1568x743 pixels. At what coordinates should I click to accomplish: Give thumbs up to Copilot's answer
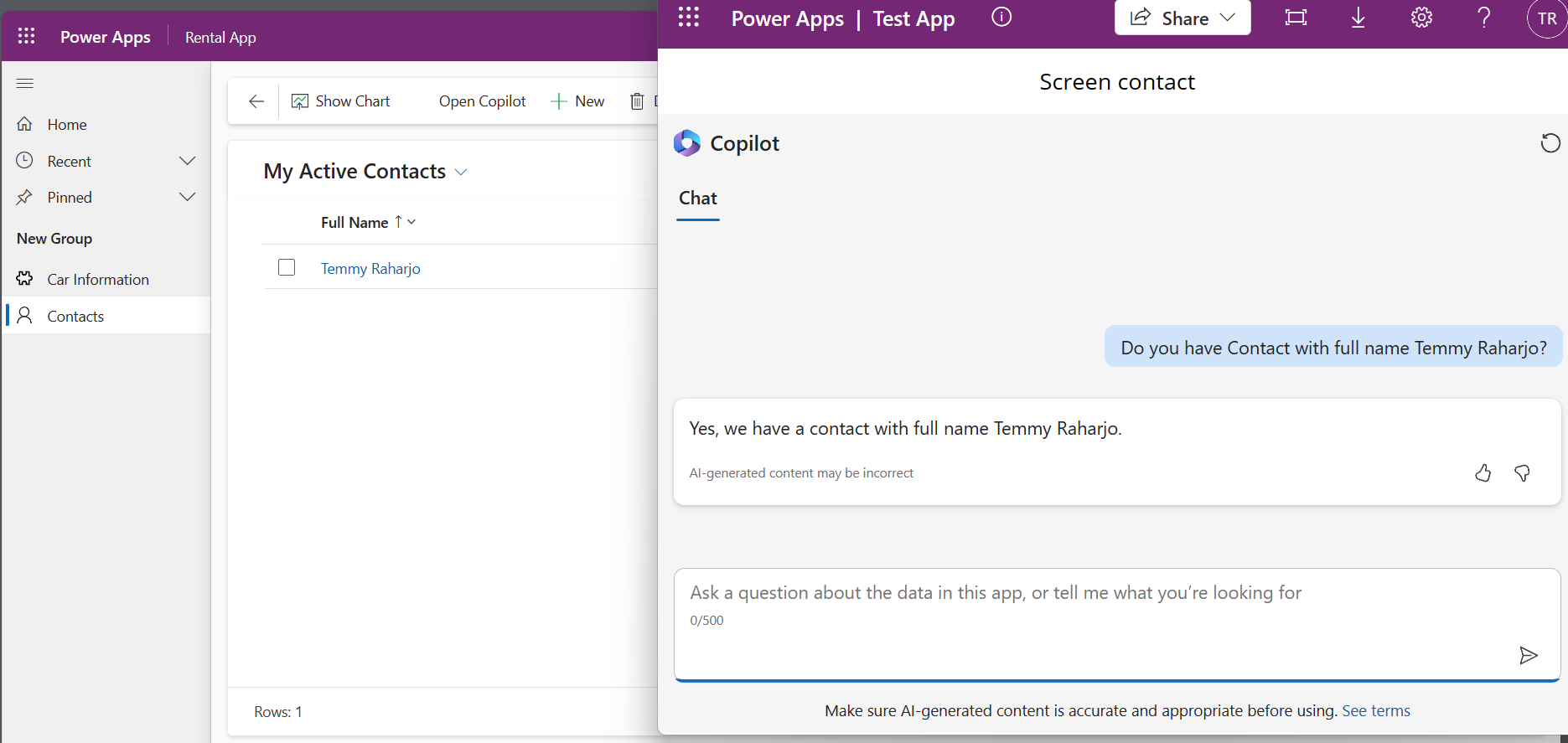[x=1483, y=473]
